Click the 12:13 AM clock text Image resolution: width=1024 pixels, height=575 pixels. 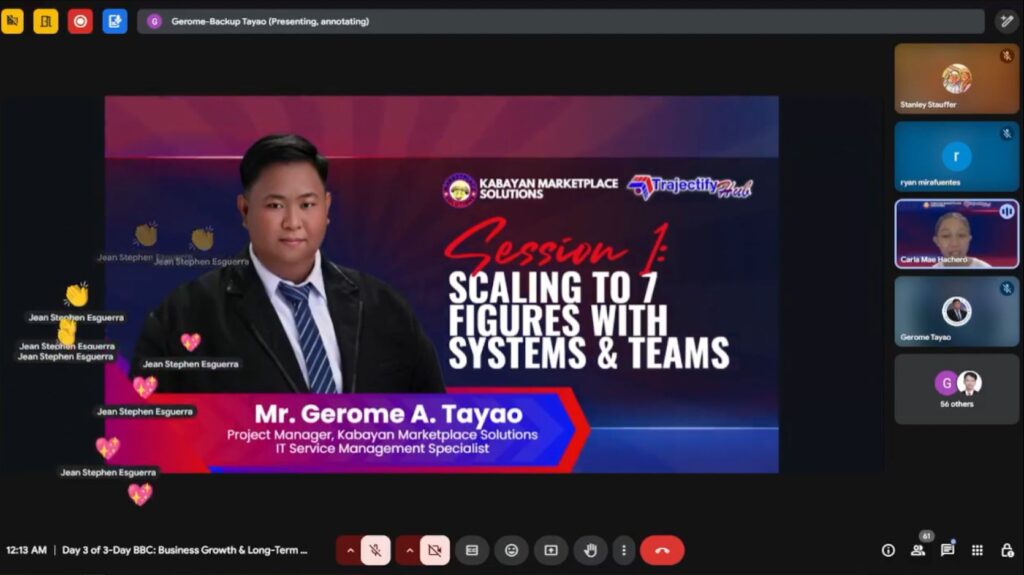coord(27,550)
